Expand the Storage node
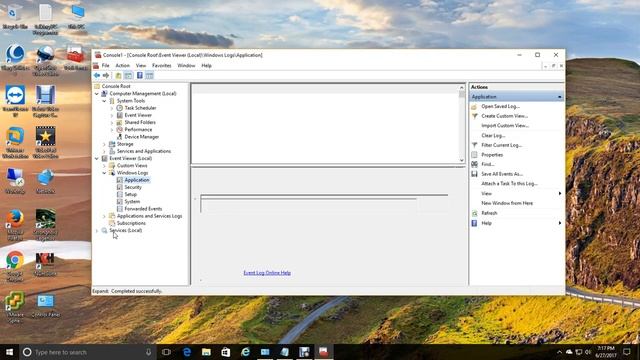 click(x=104, y=144)
